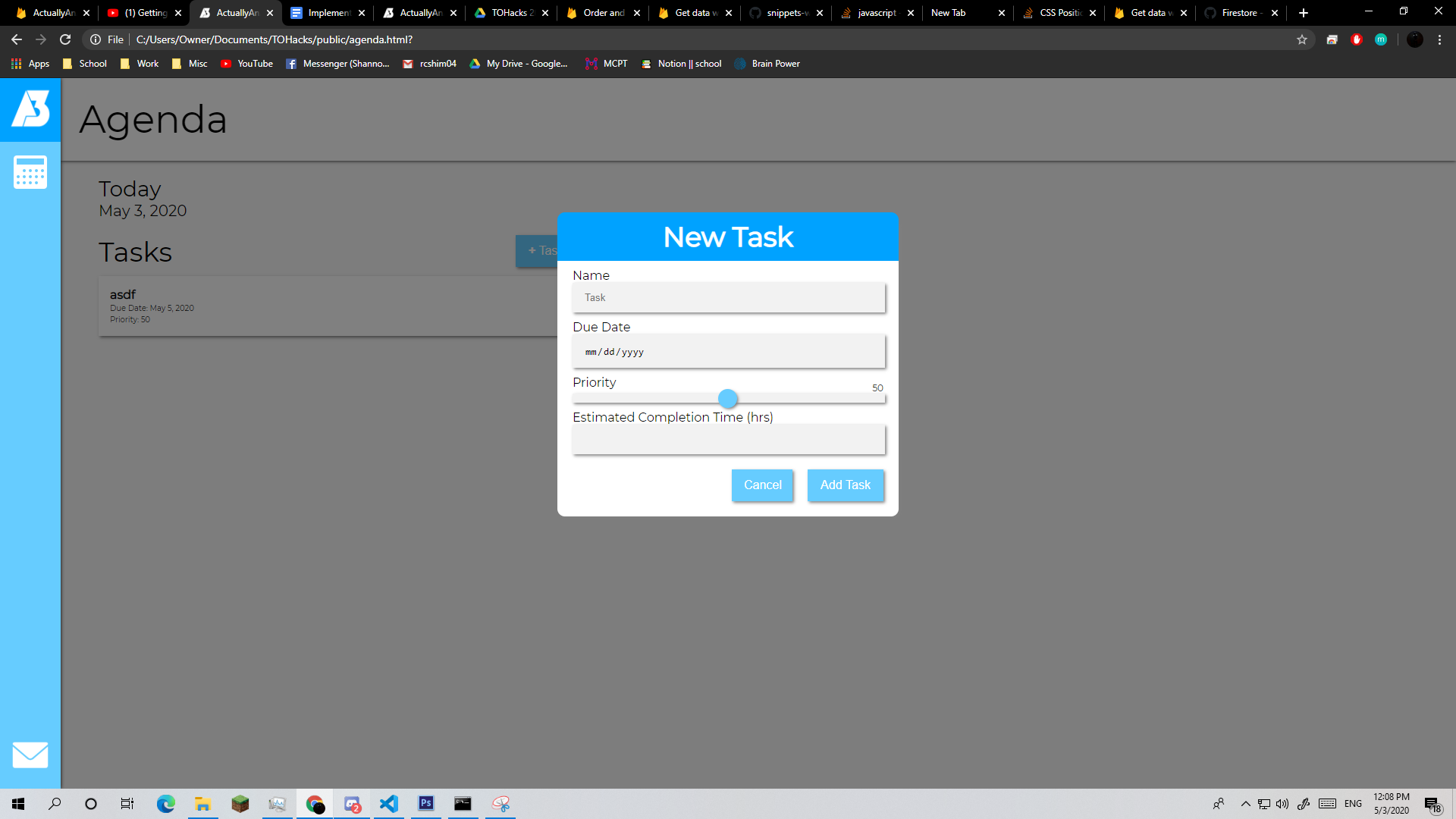Click the app logo at sidebar top

pos(30,109)
